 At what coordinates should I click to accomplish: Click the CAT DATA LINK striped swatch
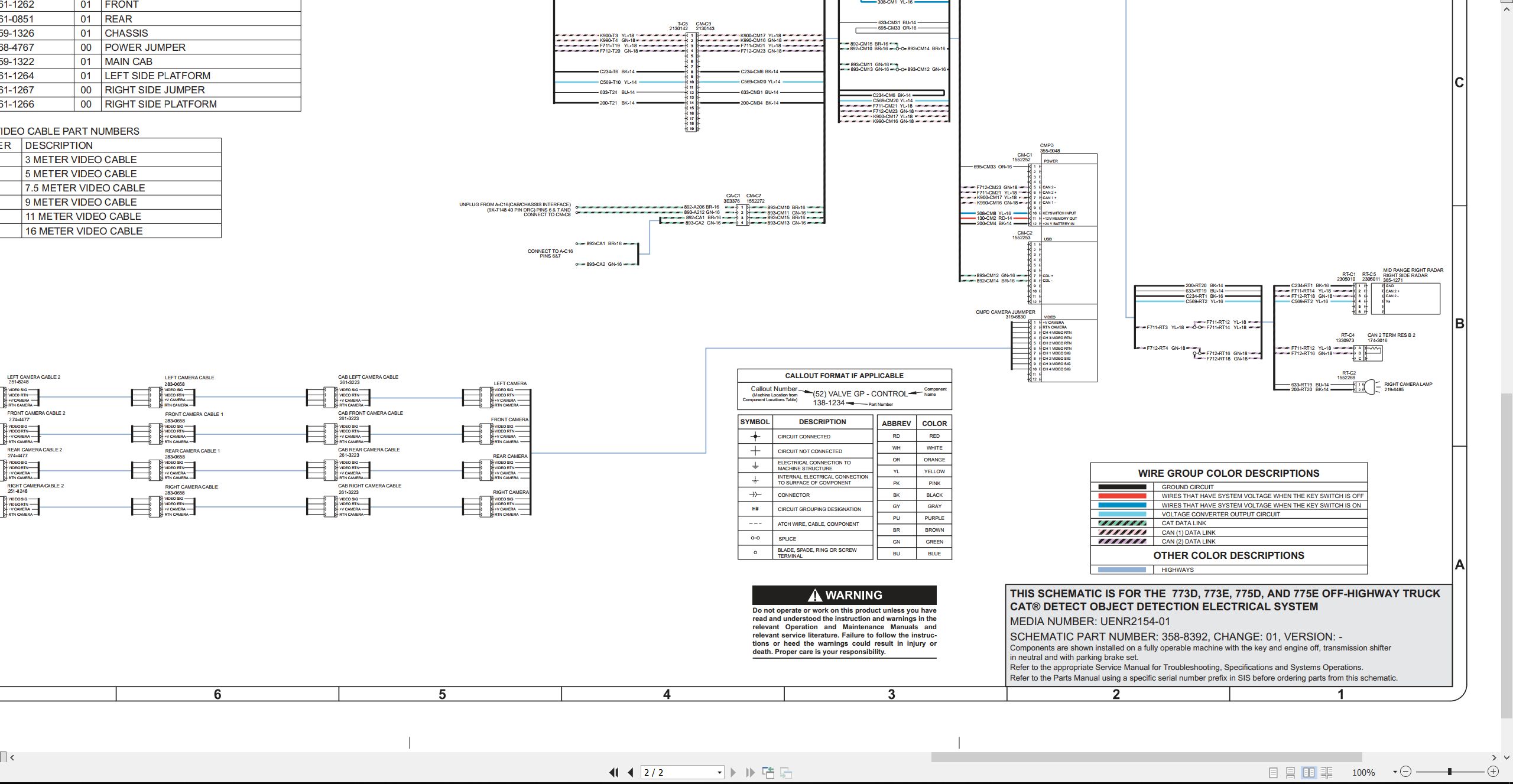click(x=1122, y=523)
